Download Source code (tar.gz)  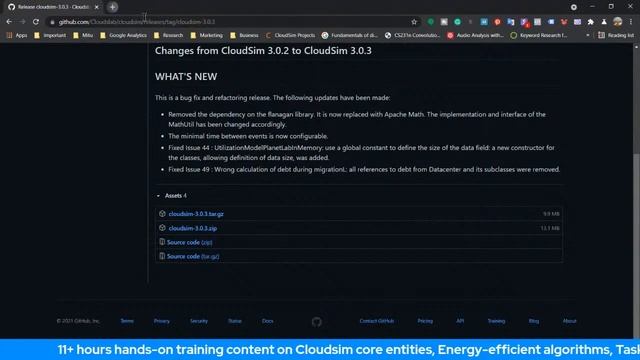point(193,256)
